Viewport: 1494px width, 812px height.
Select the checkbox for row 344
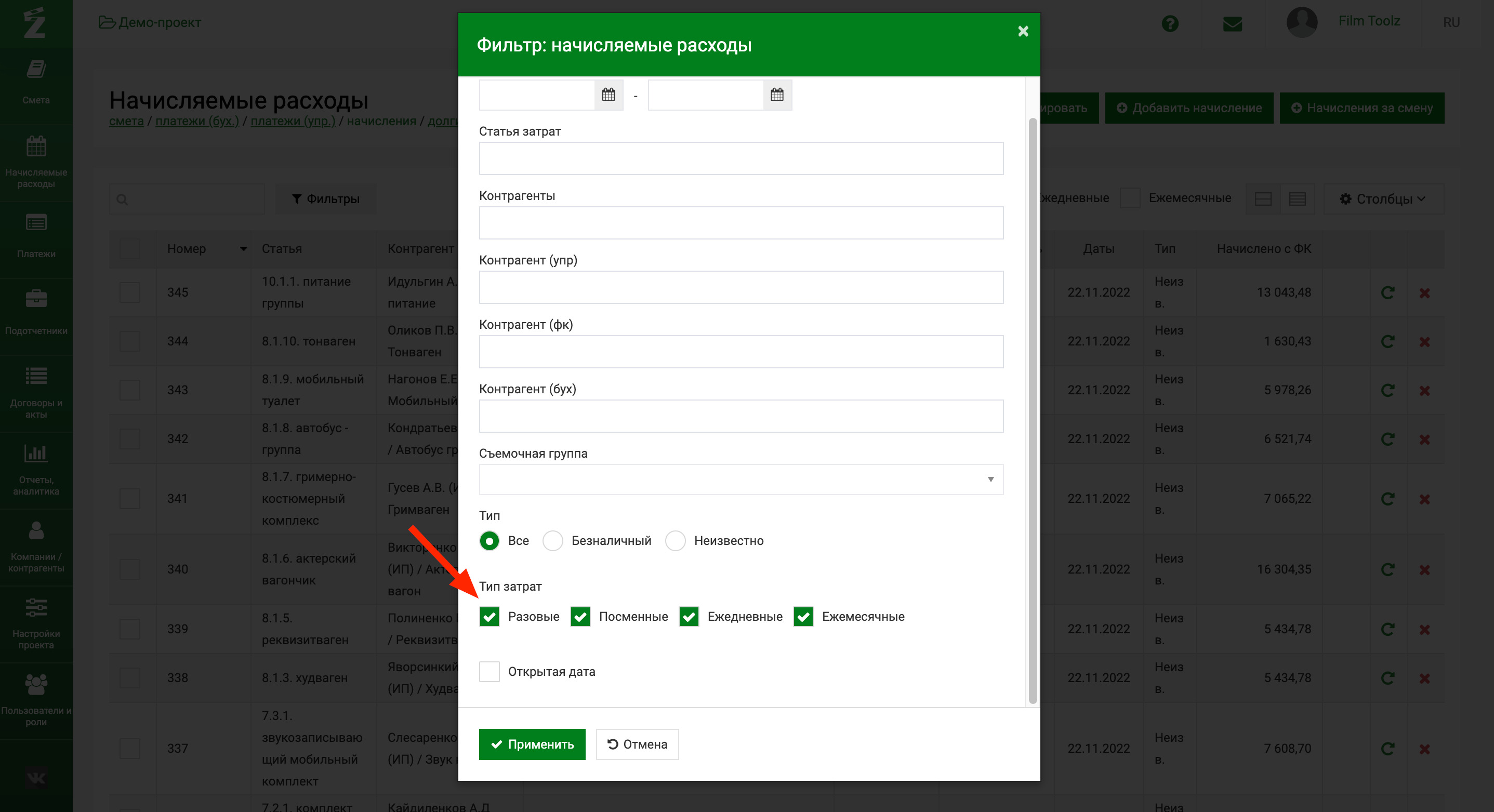(130, 341)
